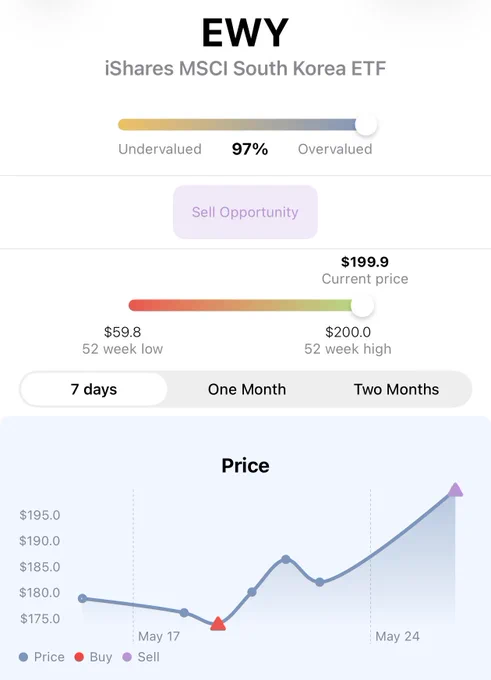Click the red Buy triangle marker on chart

(218, 624)
